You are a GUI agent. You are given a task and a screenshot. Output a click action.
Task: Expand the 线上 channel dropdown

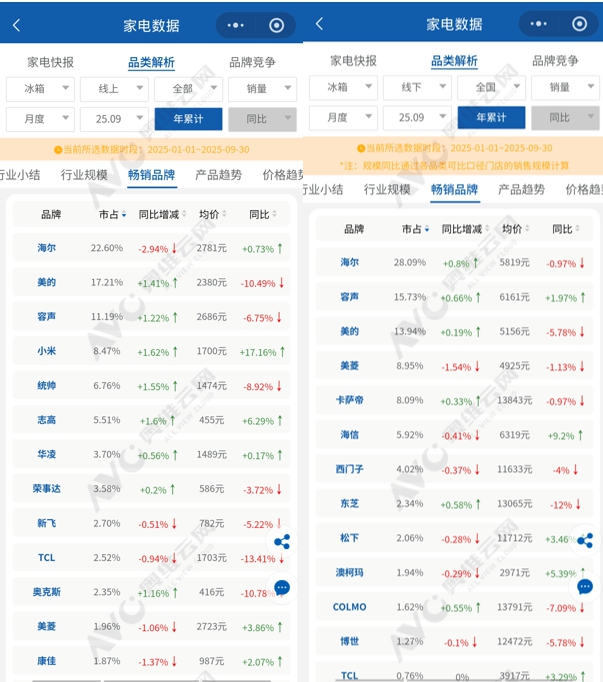click(114, 89)
